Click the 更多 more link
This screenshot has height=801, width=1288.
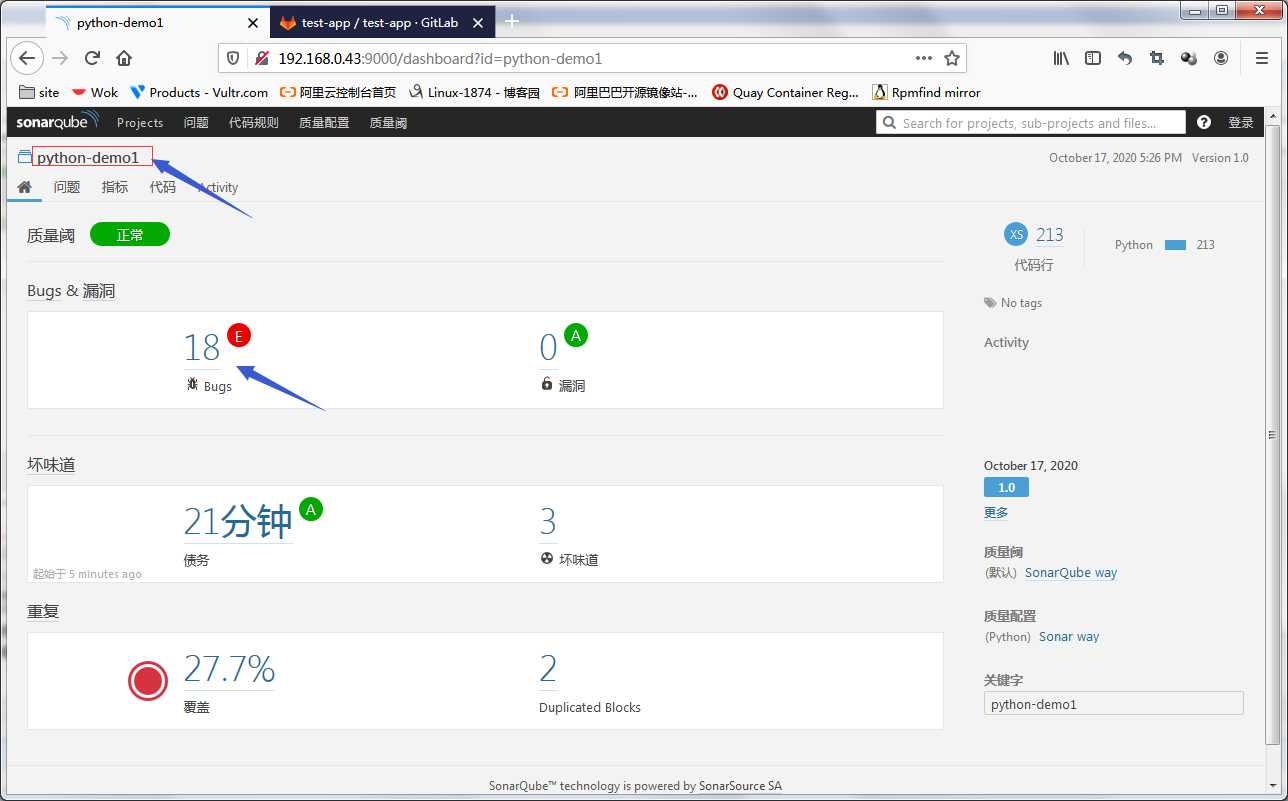click(996, 512)
